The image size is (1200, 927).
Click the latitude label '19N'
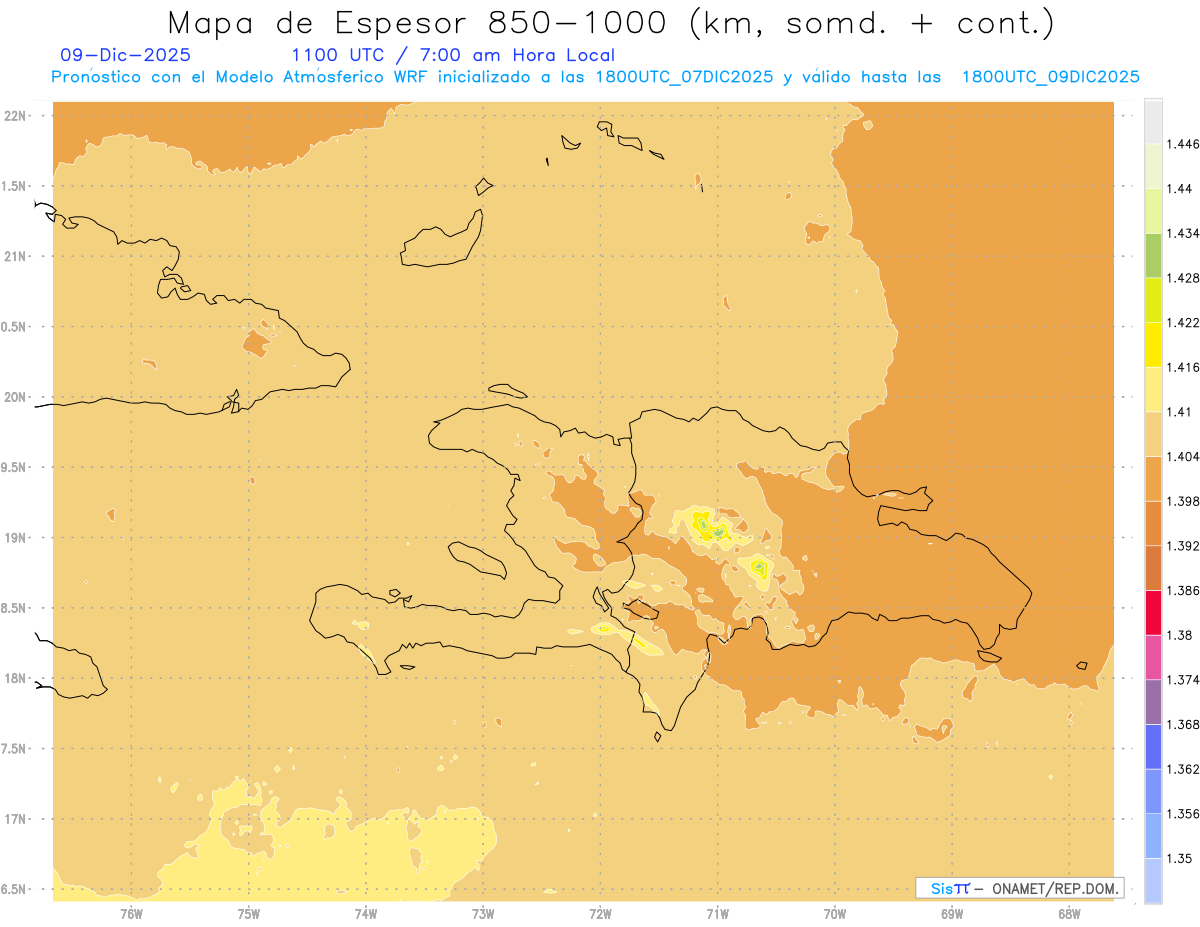pyautogui.click(x=15, y=538)
